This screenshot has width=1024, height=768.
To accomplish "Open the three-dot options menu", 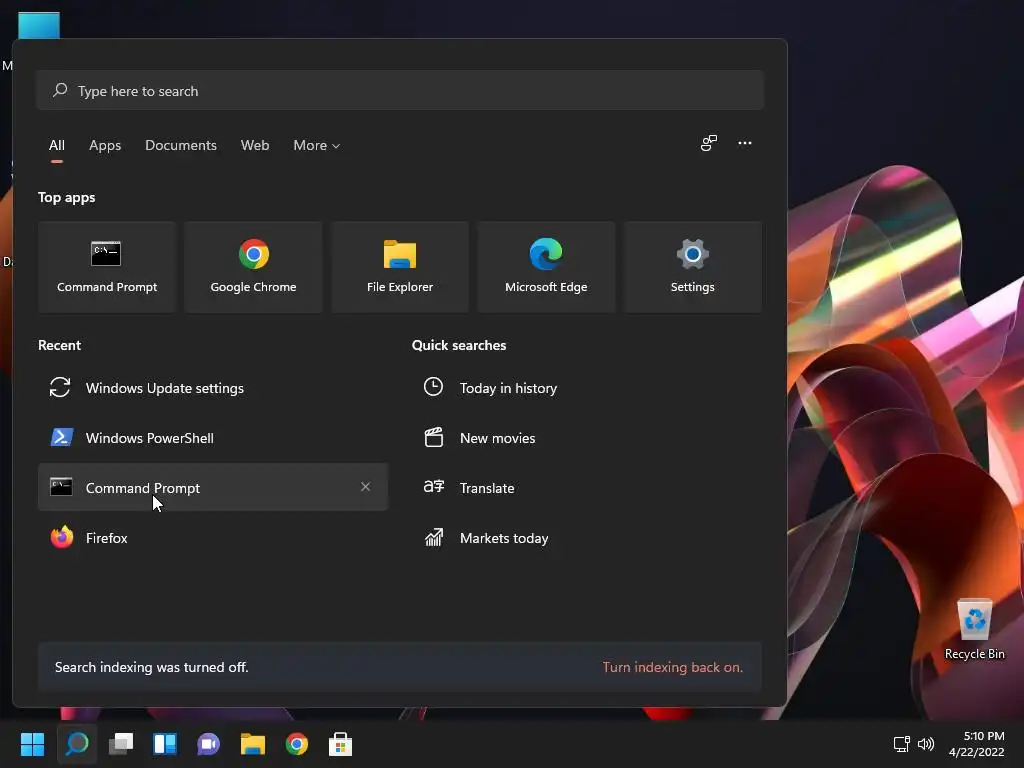I will (x=744, y=143).
